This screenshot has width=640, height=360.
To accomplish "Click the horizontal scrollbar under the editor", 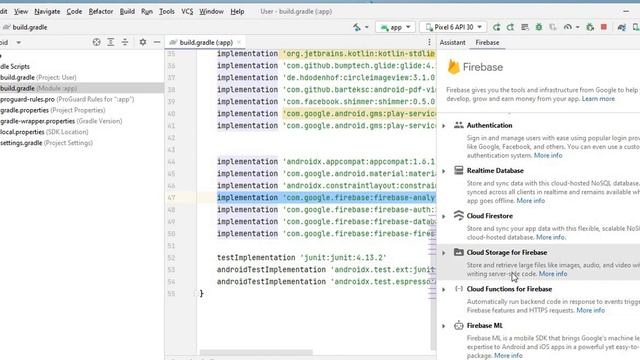I will click(256, 352).
